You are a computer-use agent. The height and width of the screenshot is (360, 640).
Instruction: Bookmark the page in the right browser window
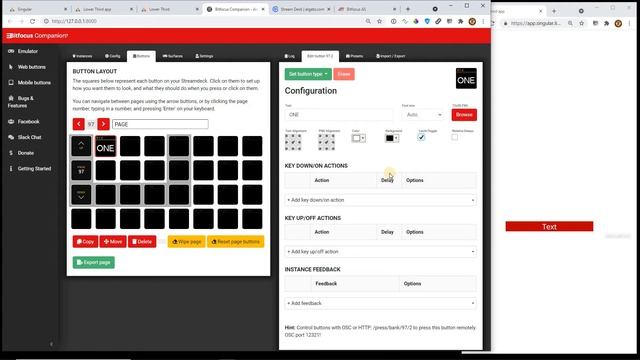coord(582,24)
